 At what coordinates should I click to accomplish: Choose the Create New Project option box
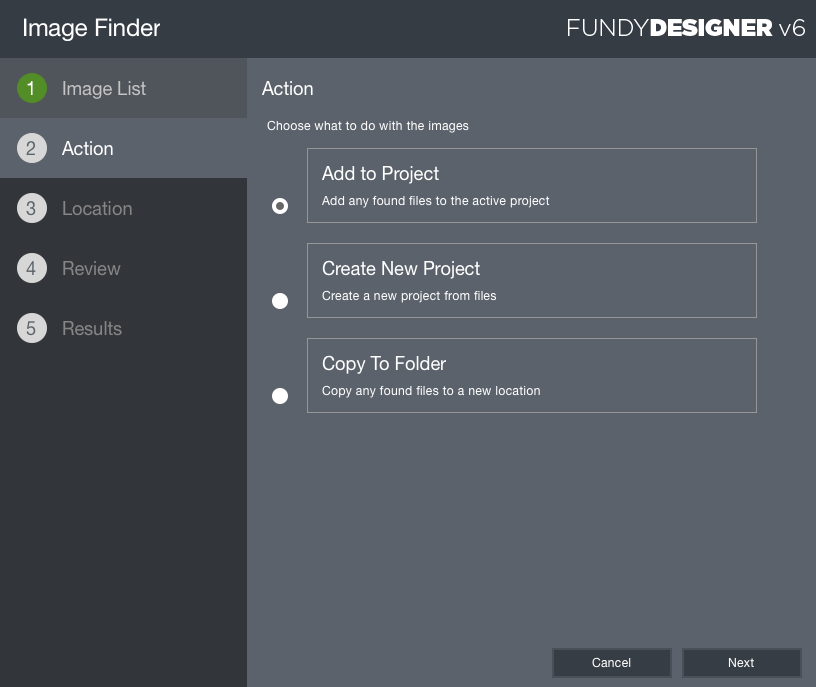tap(531, 280)
